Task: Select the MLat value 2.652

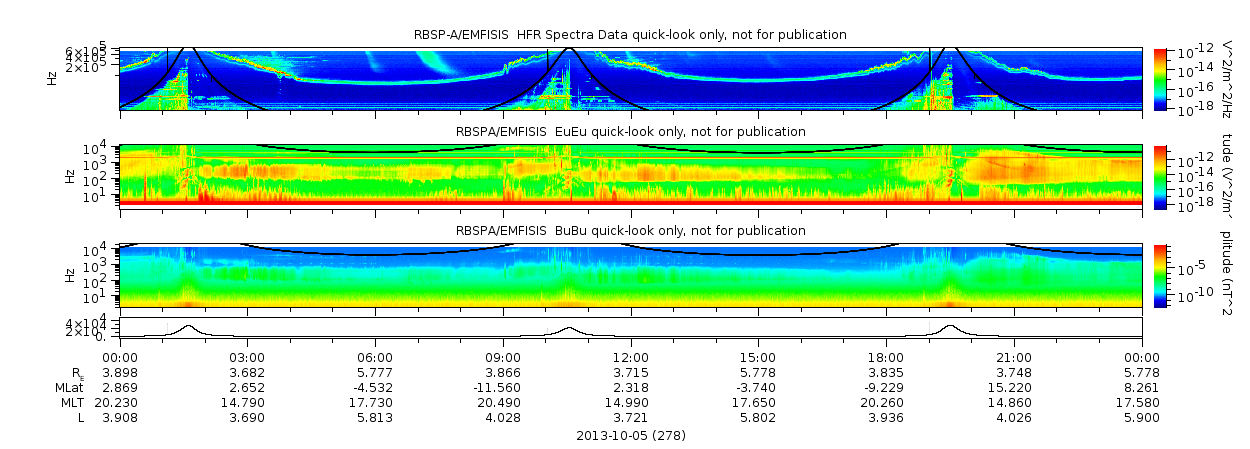Action: coord(247,387)
